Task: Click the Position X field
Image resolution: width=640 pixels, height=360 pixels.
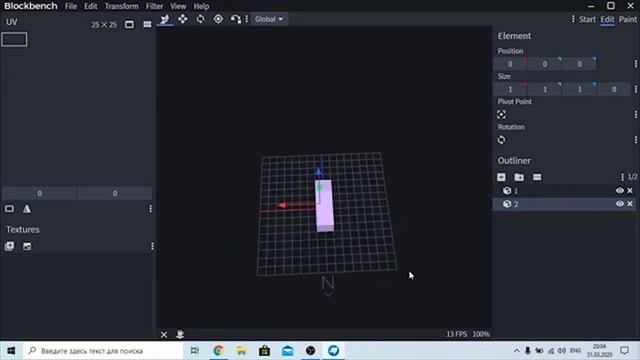Action: [510, 64]
